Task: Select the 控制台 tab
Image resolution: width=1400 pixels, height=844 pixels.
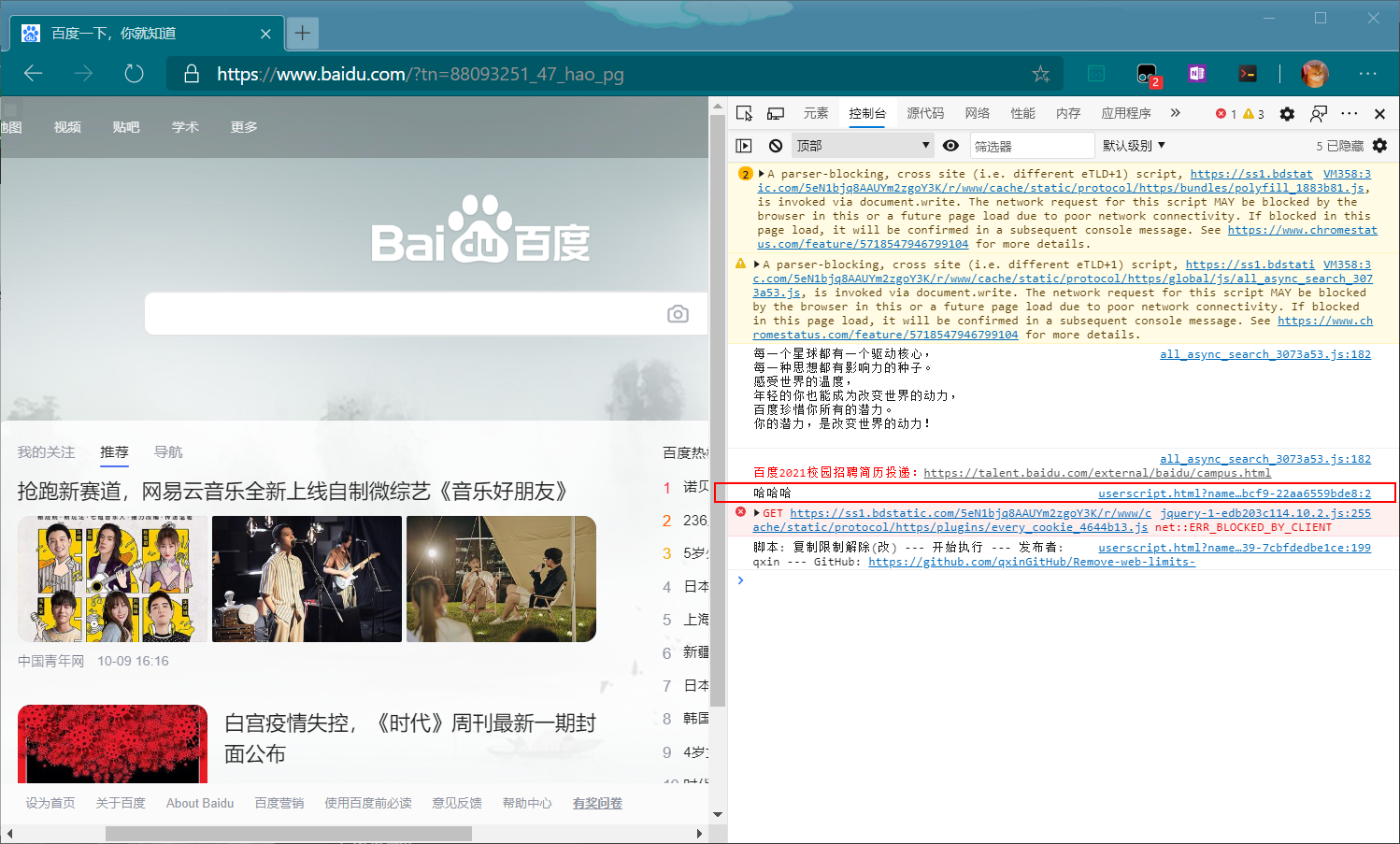Action: click(x=867, y=113)
